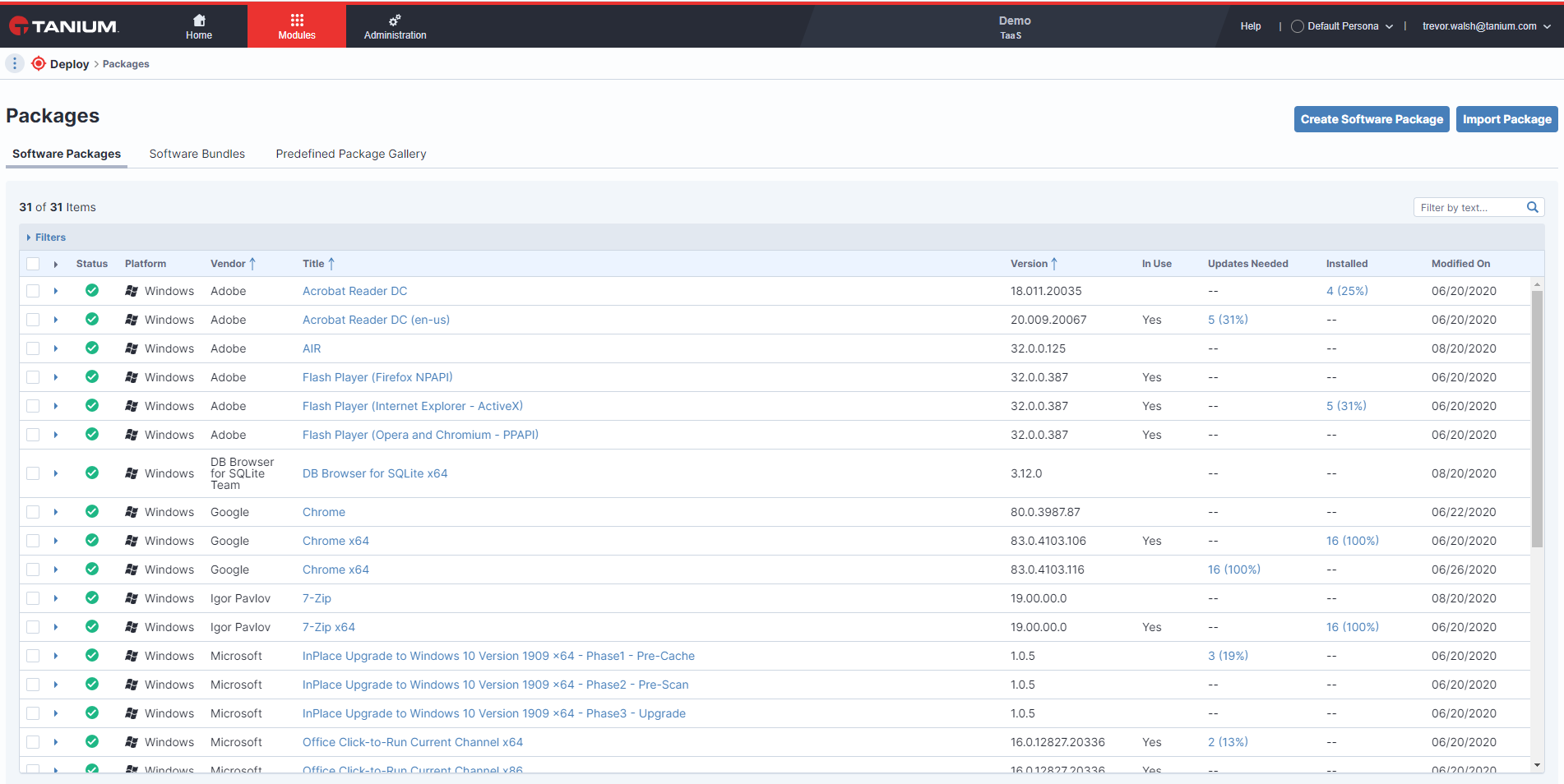Screen dimensions: 1564x784
Task: Click the Import Package button
Action: coord(1507,119)
